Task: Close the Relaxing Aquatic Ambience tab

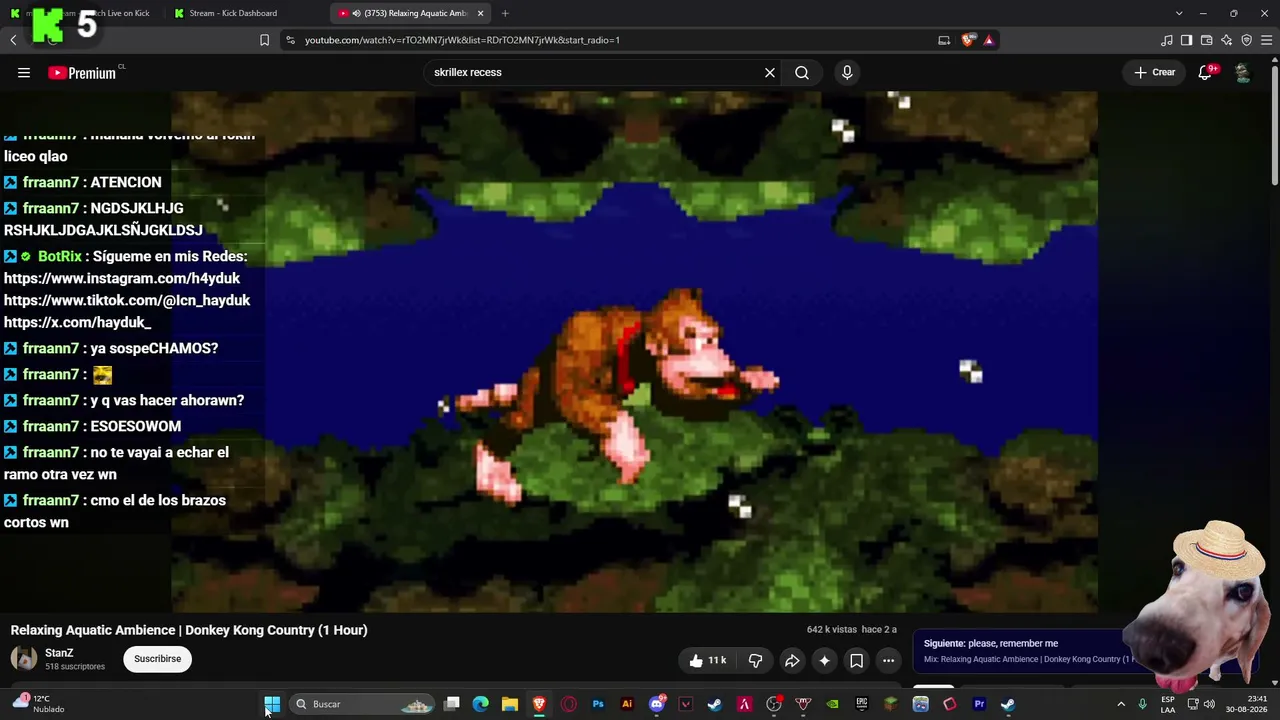Action: click(x=481, y=13)
